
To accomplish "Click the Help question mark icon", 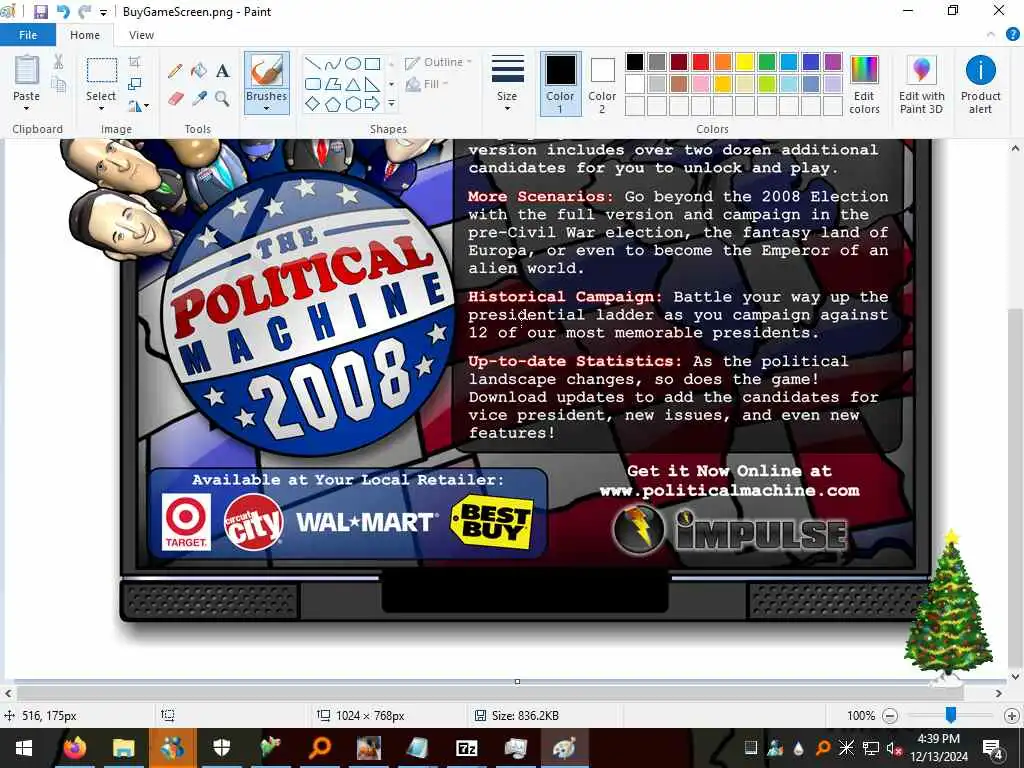I will (1013, 35).
